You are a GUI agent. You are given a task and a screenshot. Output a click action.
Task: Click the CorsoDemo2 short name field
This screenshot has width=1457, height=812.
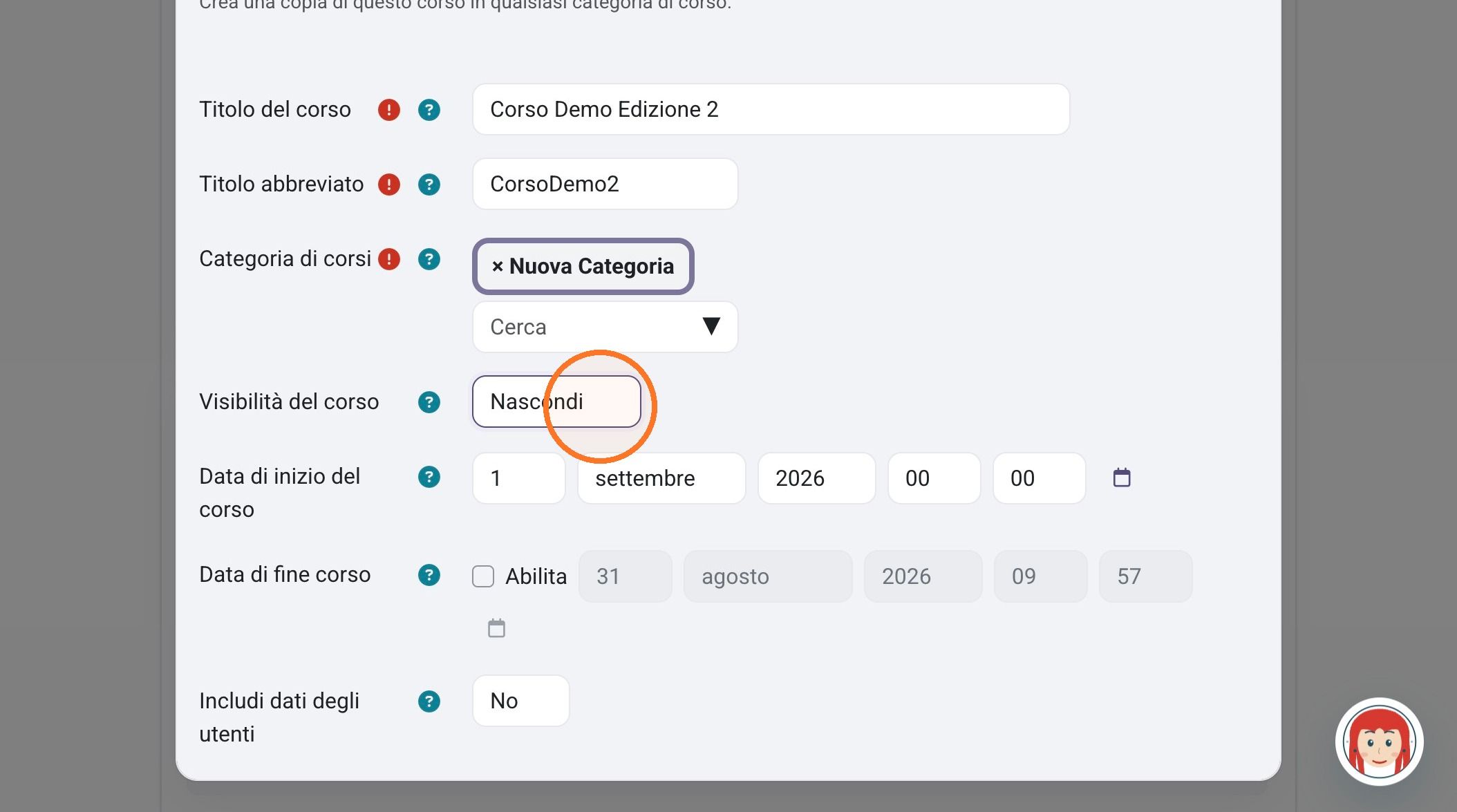(605, 184)
